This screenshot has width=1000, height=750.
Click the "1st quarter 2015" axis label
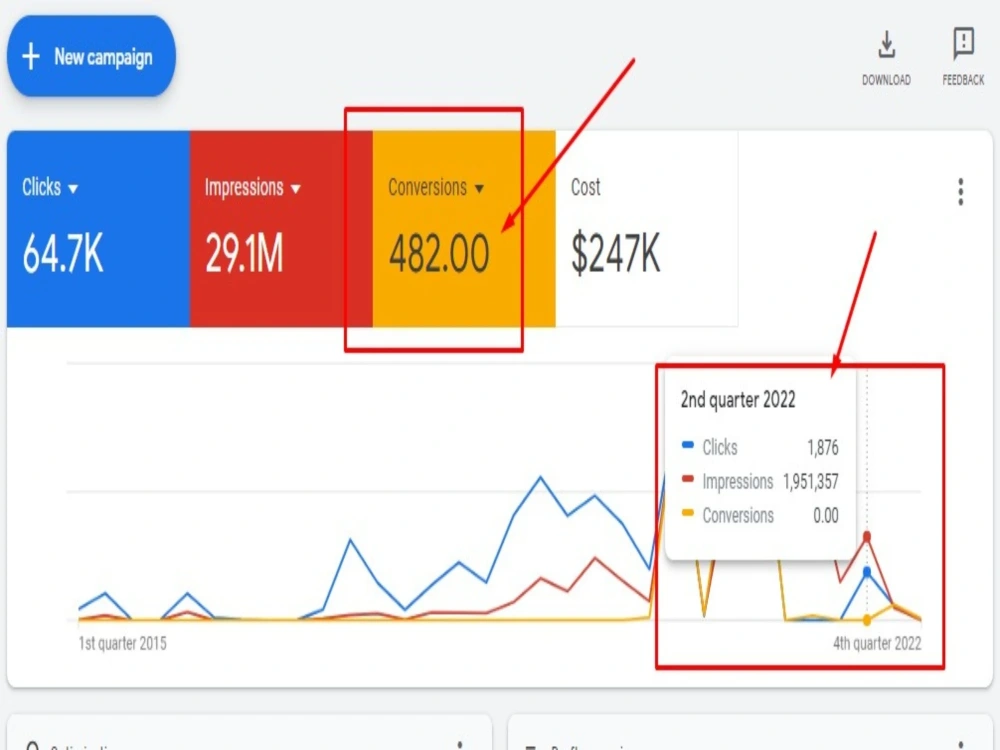(x=122, y=643)
